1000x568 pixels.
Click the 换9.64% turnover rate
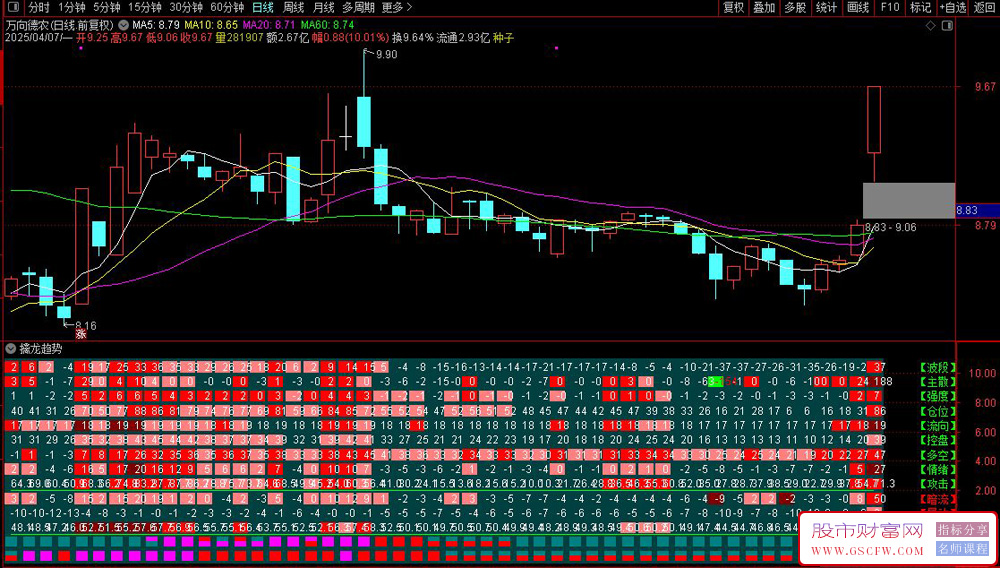tap(413, 38)
